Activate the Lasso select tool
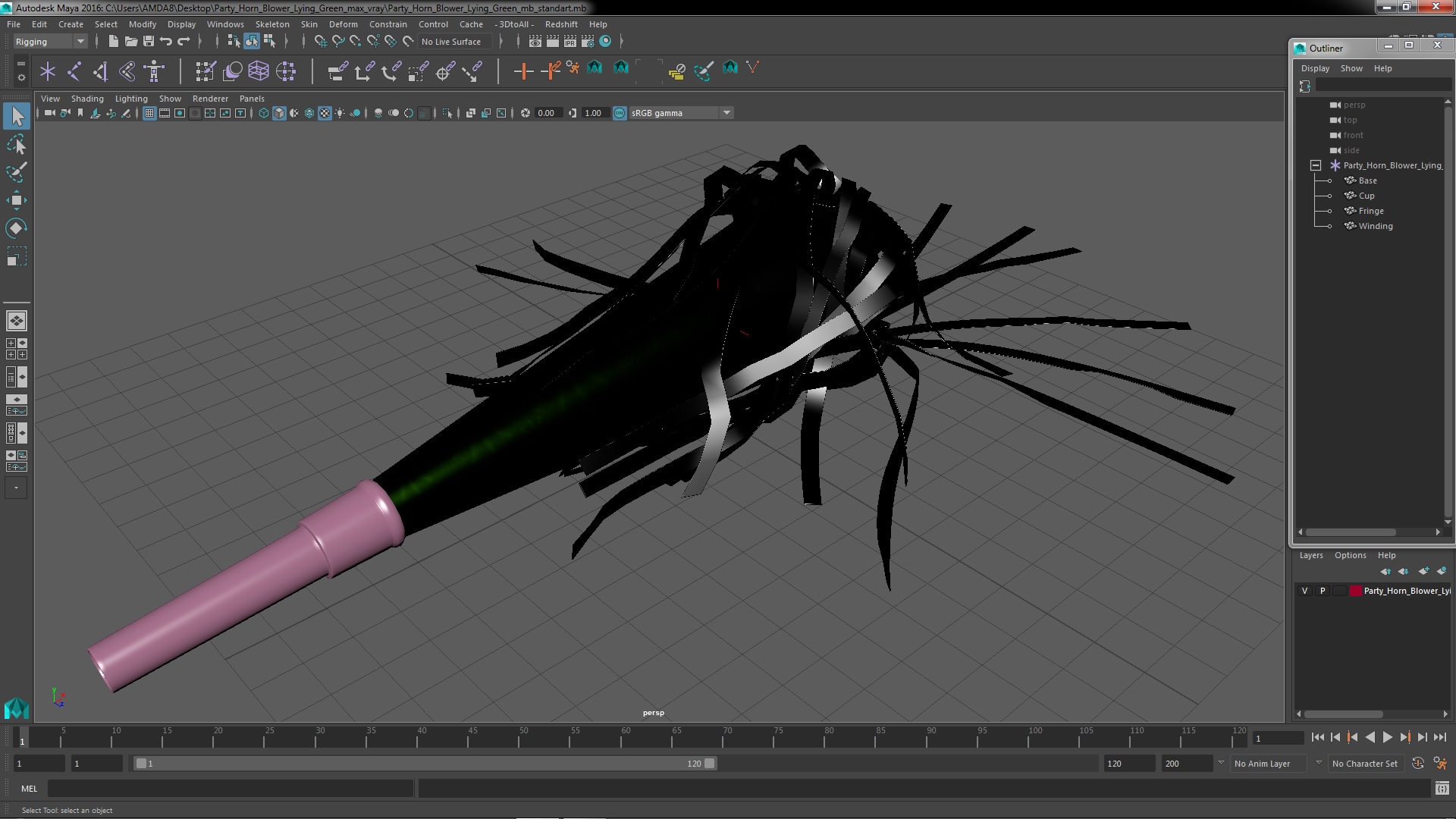The image size is (1456, 819). (17, 144)
